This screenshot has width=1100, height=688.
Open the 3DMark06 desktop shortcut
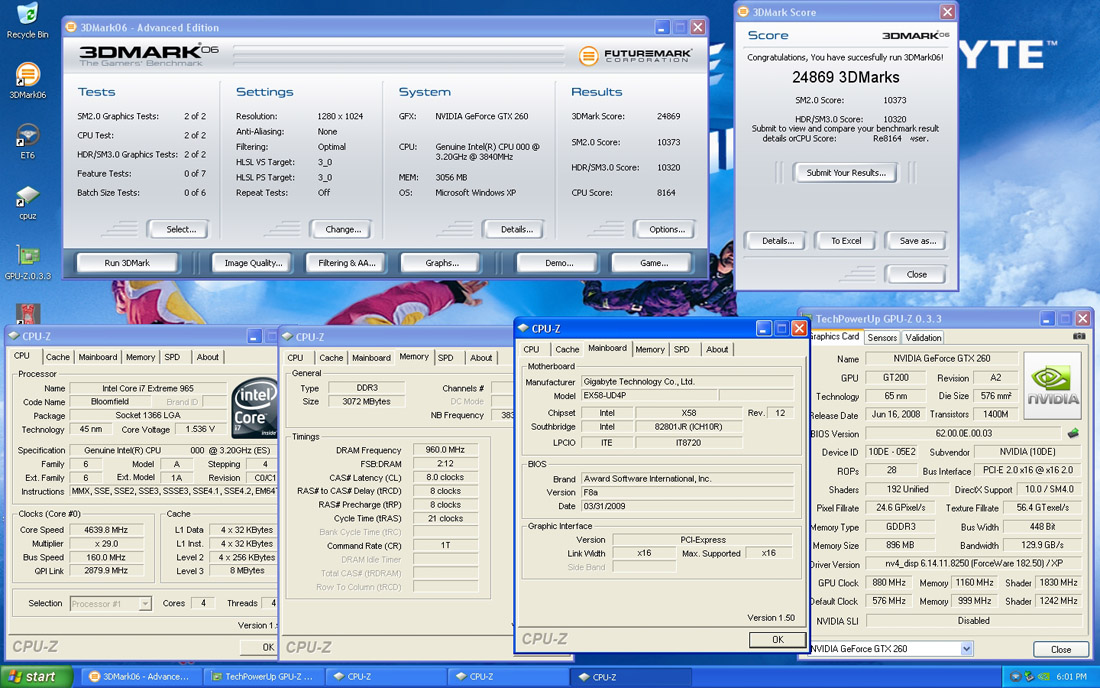click(27, 81)
